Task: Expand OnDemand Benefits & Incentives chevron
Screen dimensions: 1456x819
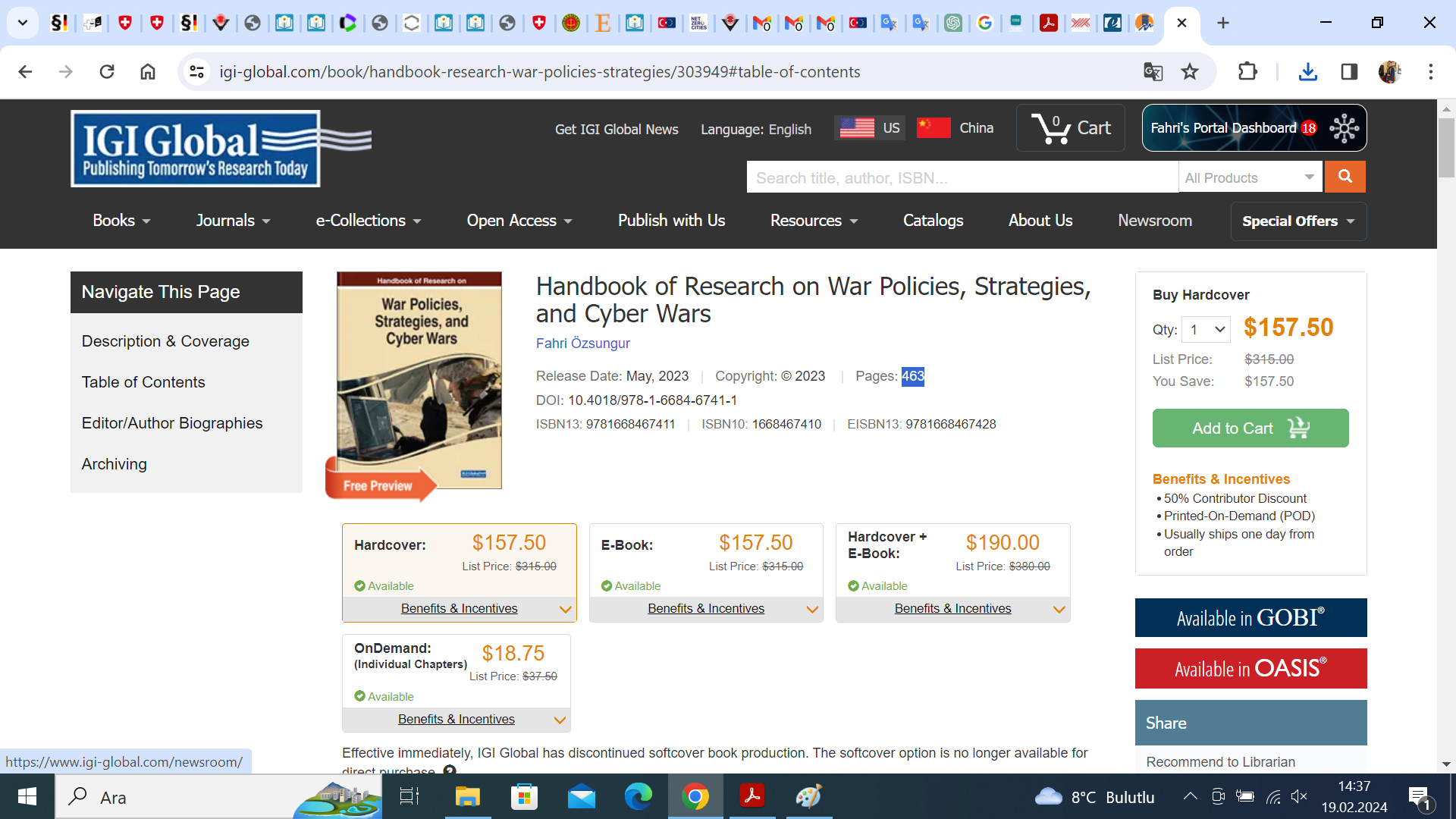Action: pos(560,720)
